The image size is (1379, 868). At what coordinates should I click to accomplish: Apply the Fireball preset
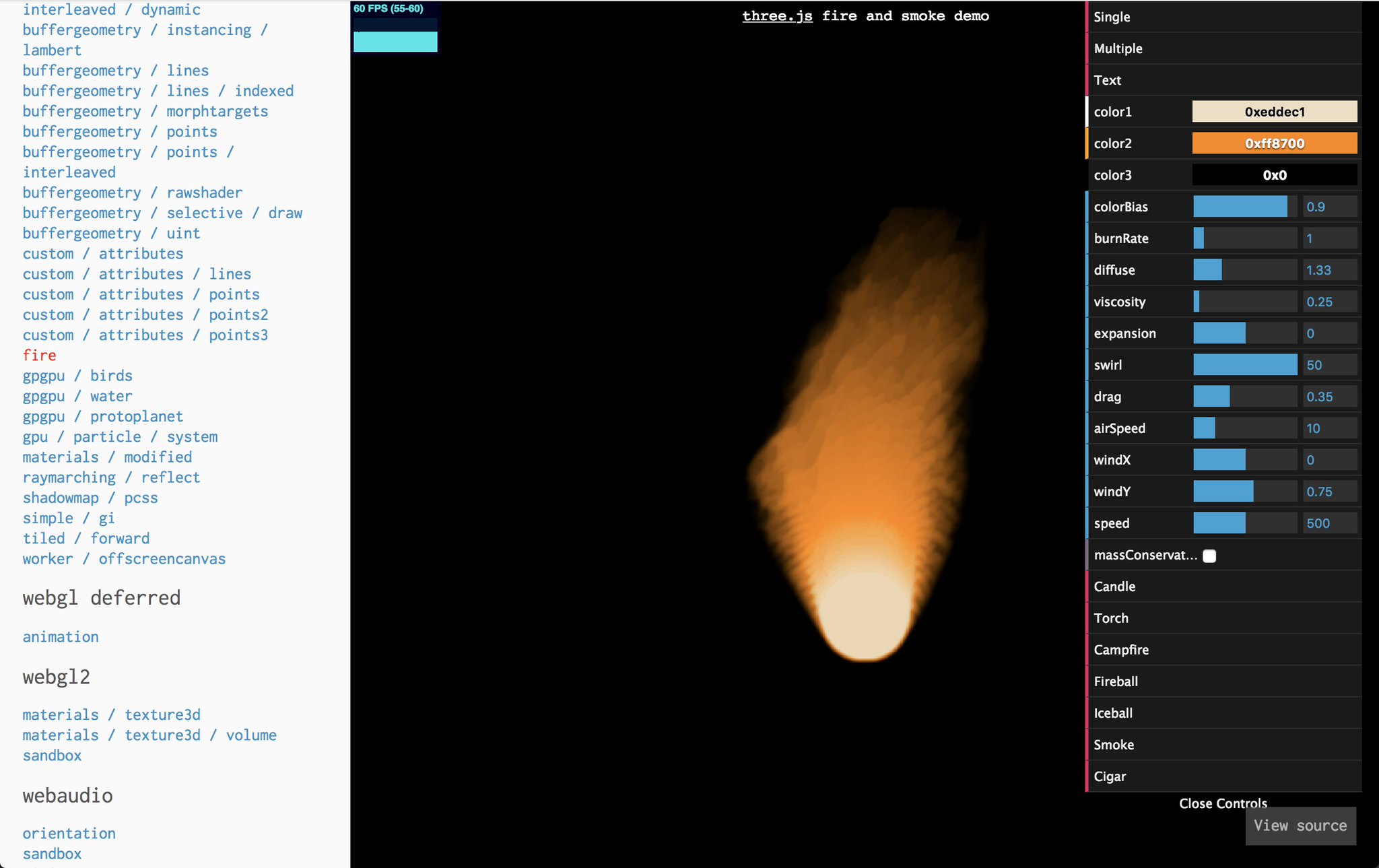pos(1116,681)
